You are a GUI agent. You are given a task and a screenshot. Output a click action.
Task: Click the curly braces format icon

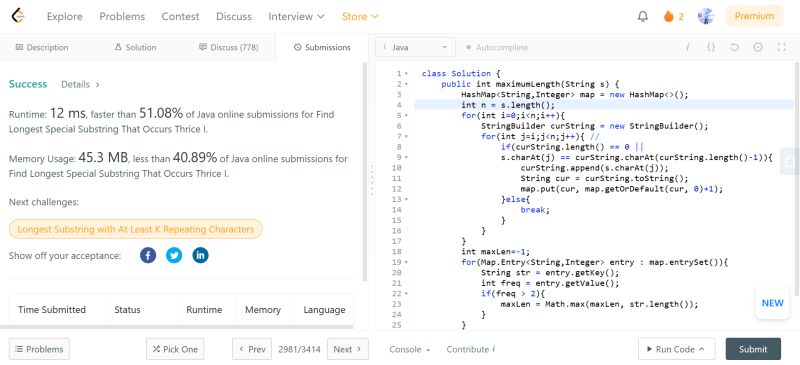point(711,47)
